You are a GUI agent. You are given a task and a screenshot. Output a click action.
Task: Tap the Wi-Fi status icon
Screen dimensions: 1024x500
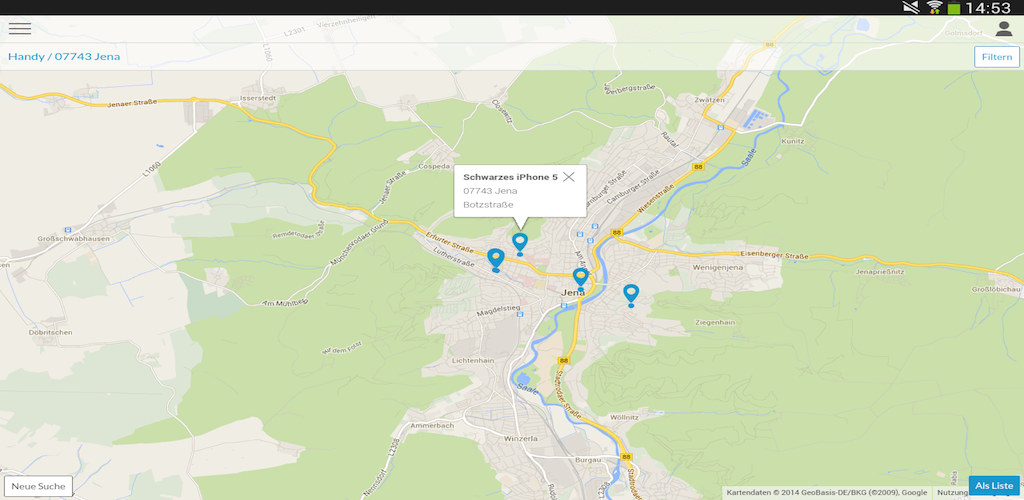click(935, 8)
